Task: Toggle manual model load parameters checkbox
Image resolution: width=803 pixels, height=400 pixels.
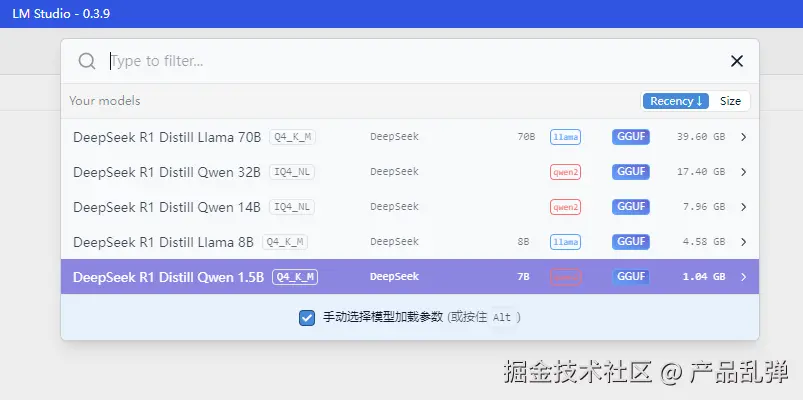Action: pyautogui.click(x=307, y=318)
